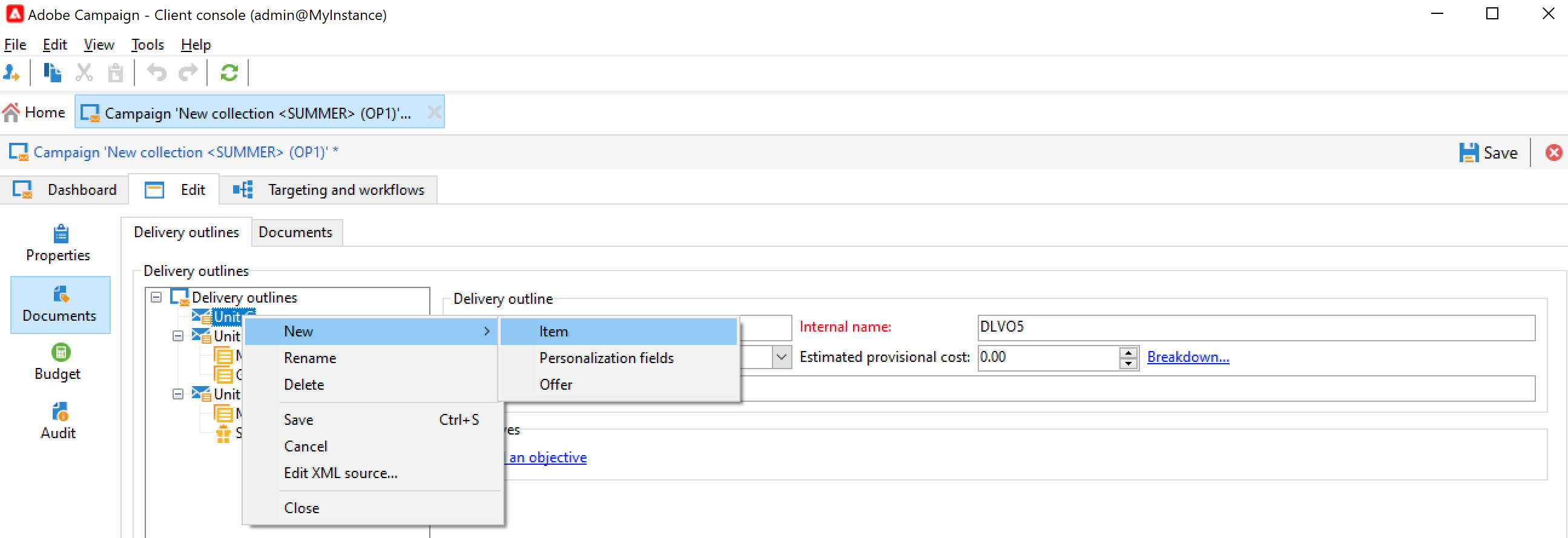Click the user connection icon in the toolbar
Screen dimensions: 1568x538
pyautogui.click(x=12, y=73)
